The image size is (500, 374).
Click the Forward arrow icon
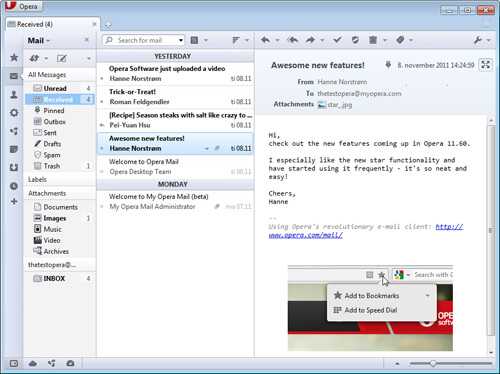click(x=310, y=40)
